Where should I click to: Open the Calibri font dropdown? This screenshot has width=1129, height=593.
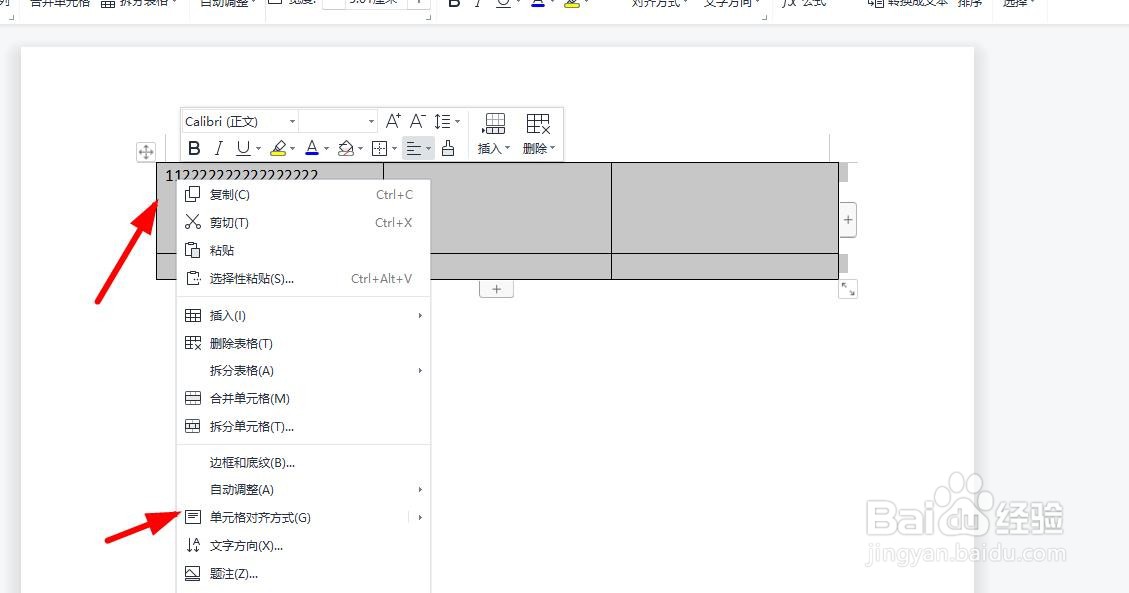(238, 121)
